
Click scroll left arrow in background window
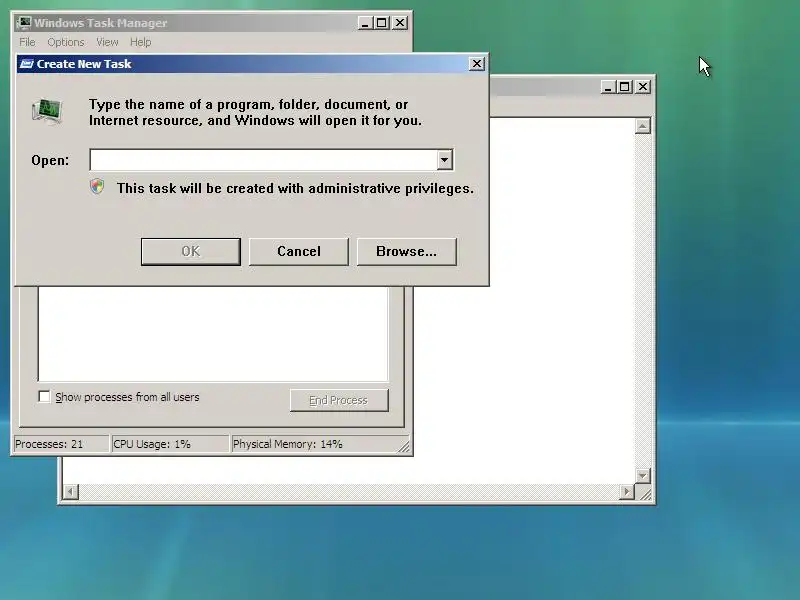click(x=70, y=492)
